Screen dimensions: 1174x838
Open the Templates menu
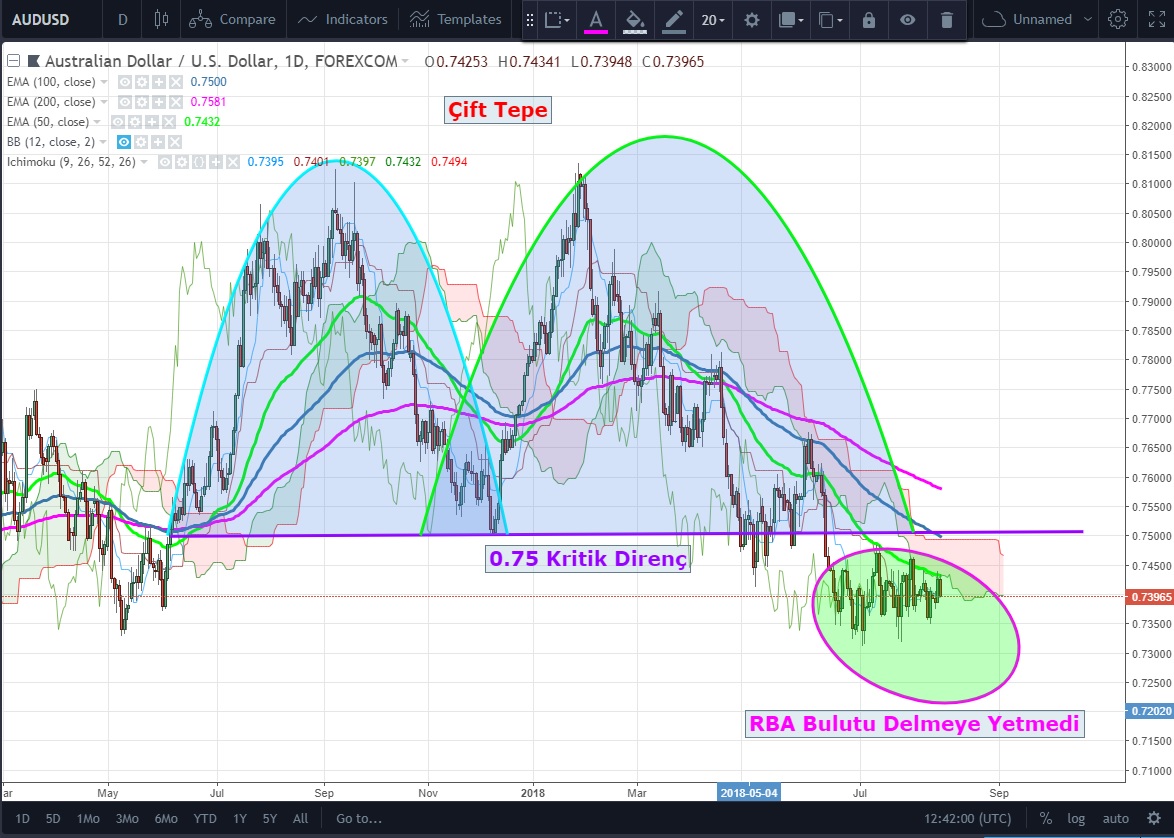456,19
